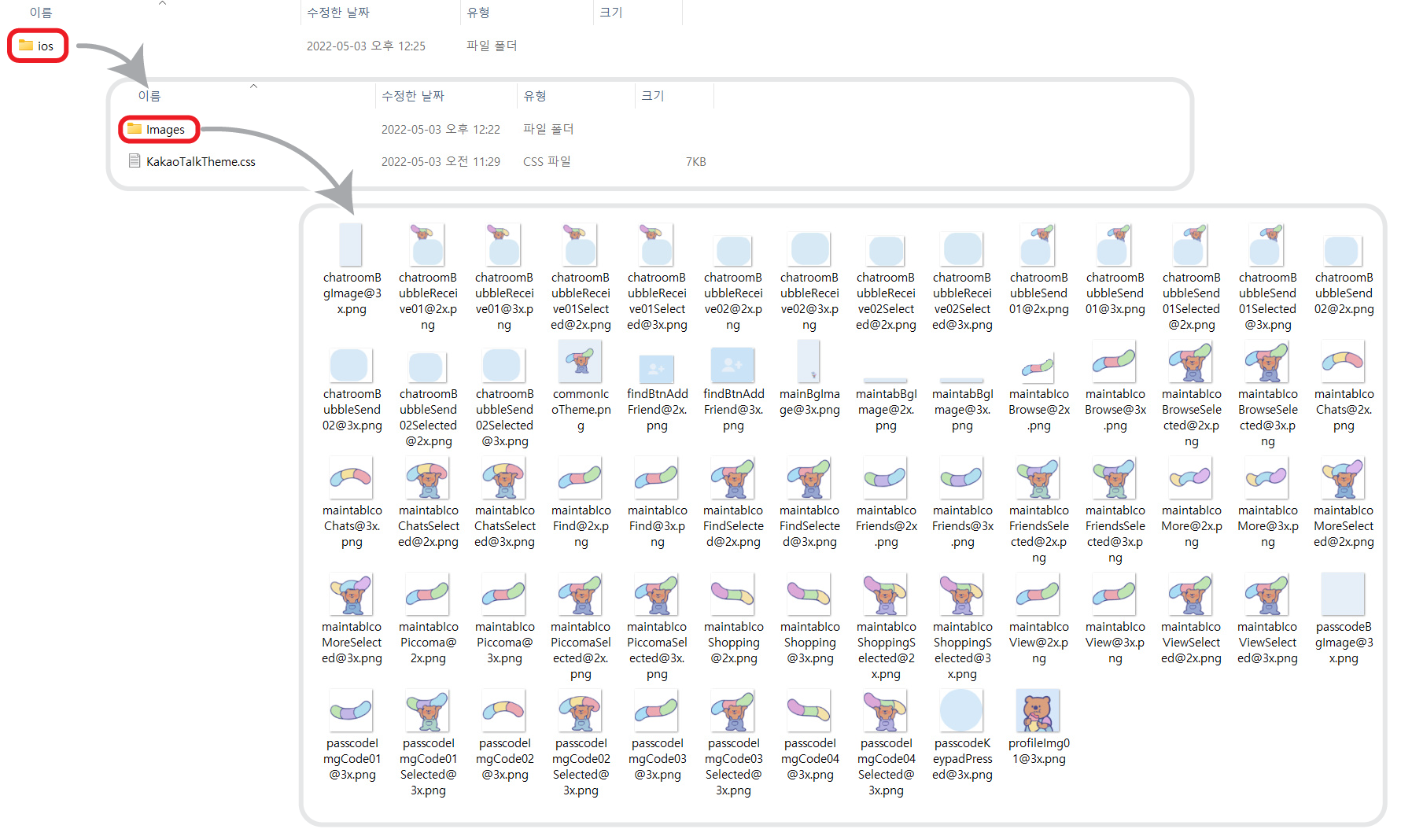
Task: Select the KakaoTalkTheme.css file icon
Action: point(135,161)
